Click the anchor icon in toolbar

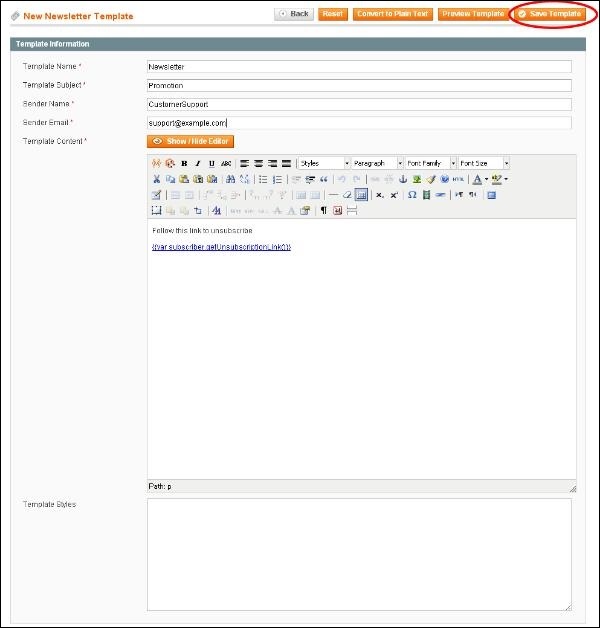pyautogui.click(x=403, y=179)
